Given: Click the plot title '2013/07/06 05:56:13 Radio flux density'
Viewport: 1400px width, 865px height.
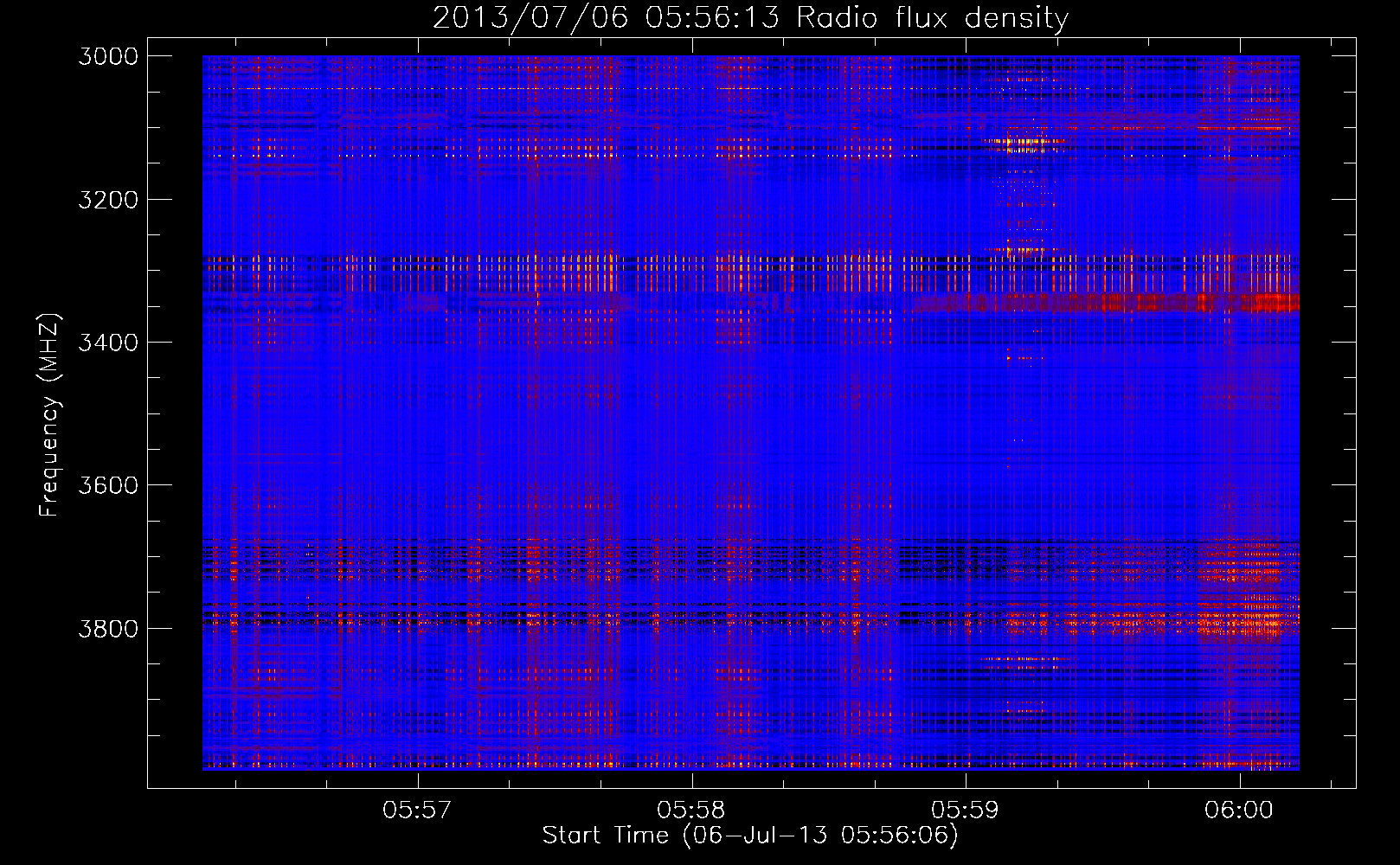Looking at the screenshot, I should coord(750,17).
